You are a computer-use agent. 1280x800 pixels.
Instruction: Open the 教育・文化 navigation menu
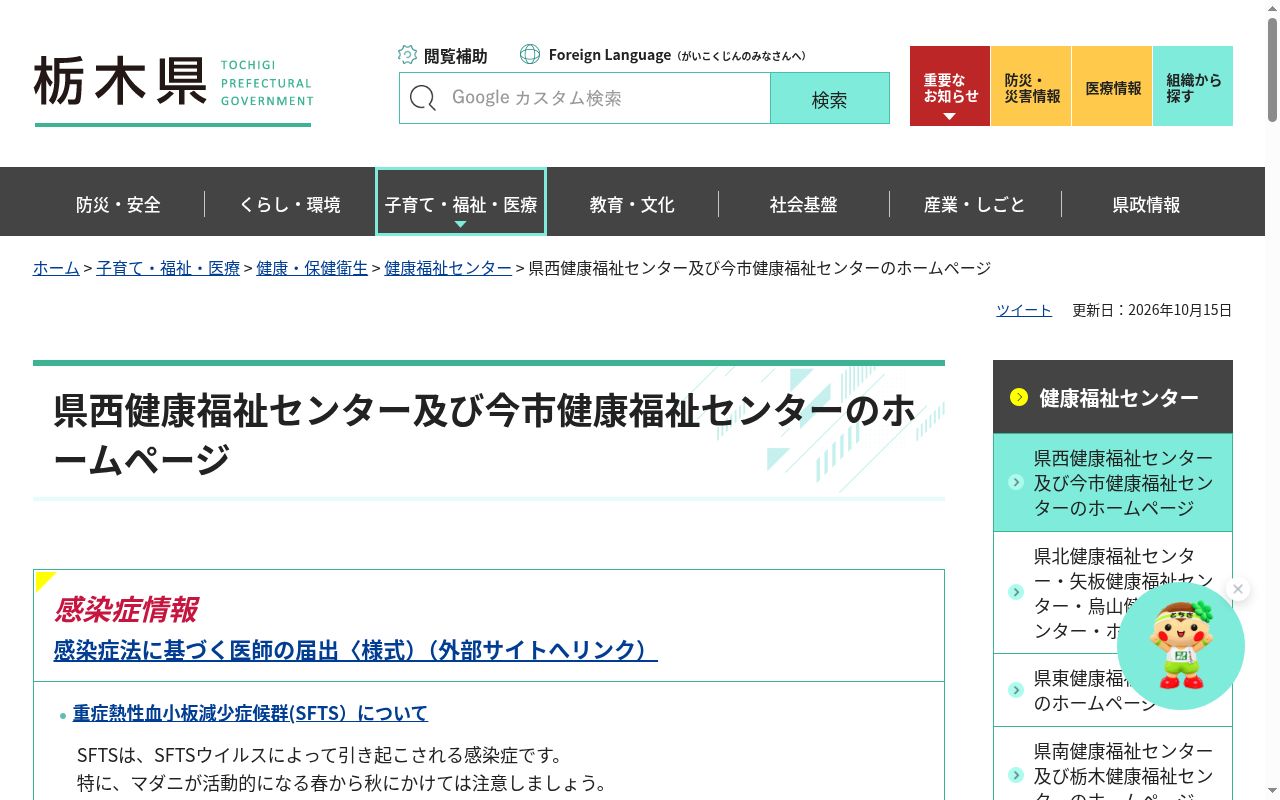coord(632,204)
